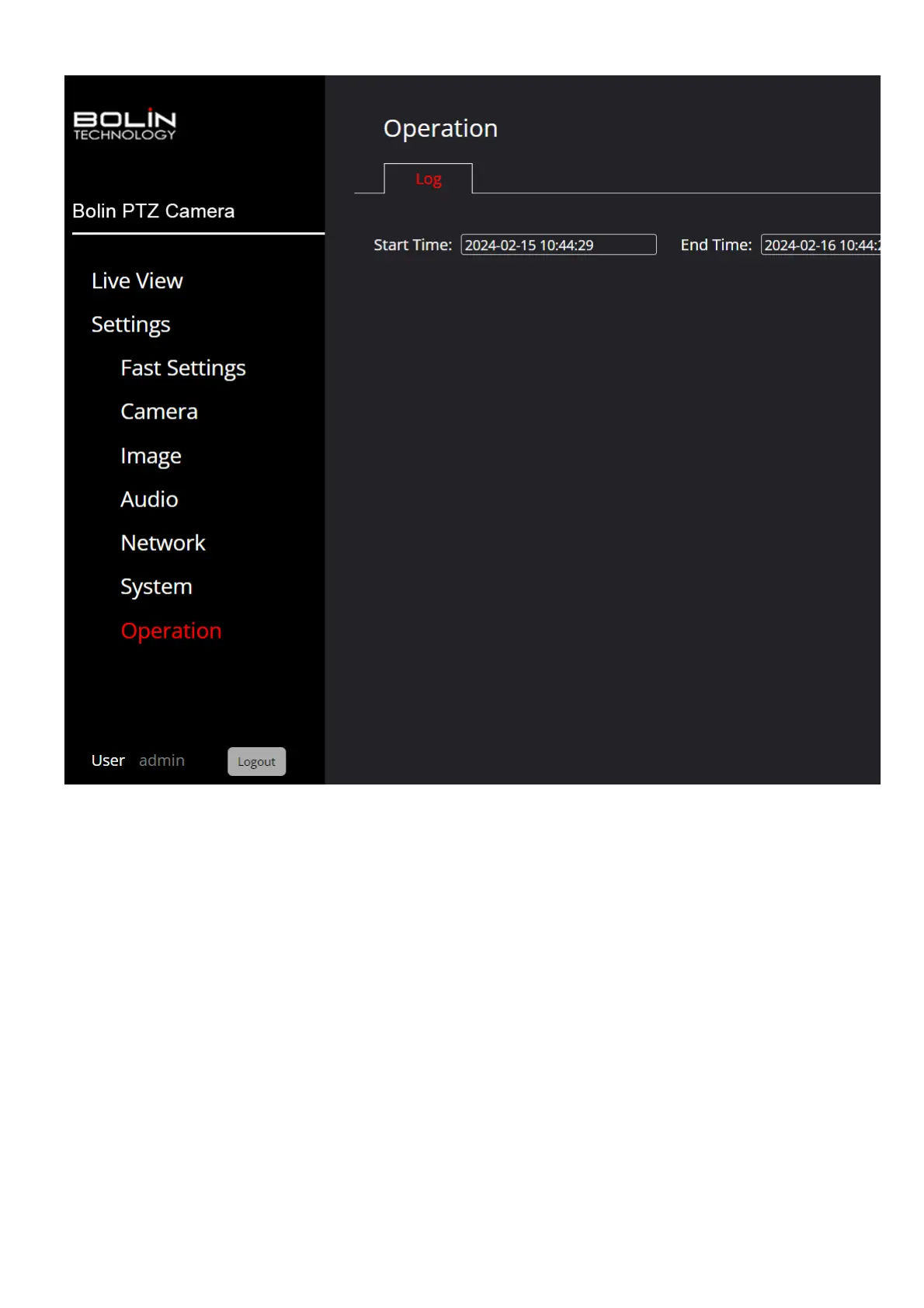Select Image in the sidebar
924x1308 pixels.
click(151, 456)
